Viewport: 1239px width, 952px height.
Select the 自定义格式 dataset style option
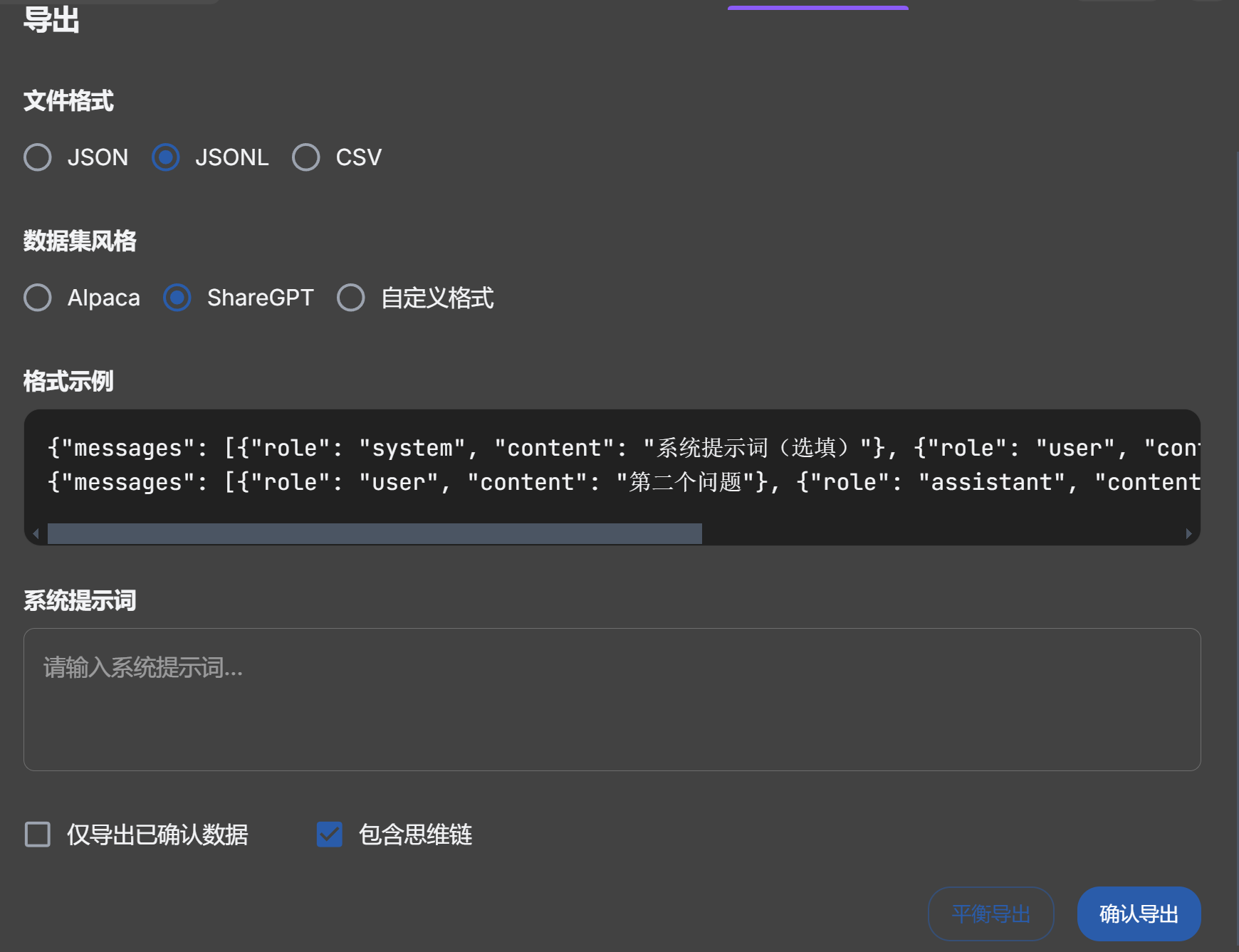[x=351, y=298]
